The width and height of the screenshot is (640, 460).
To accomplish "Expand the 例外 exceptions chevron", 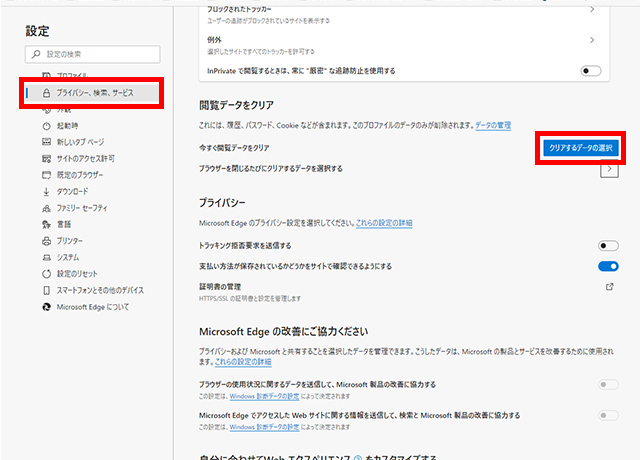I will click(592, 40).
